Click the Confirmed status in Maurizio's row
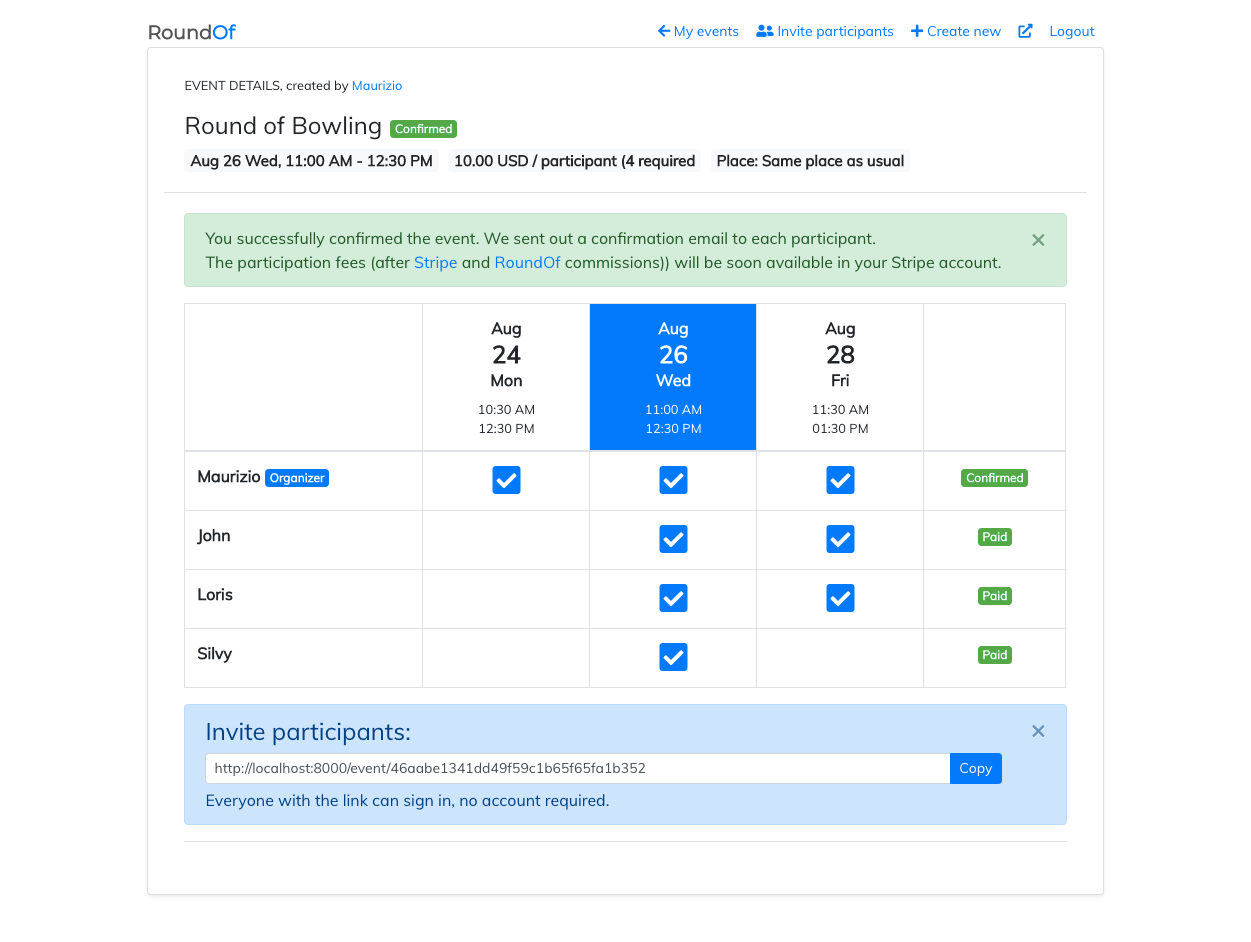 click(994, 478)
